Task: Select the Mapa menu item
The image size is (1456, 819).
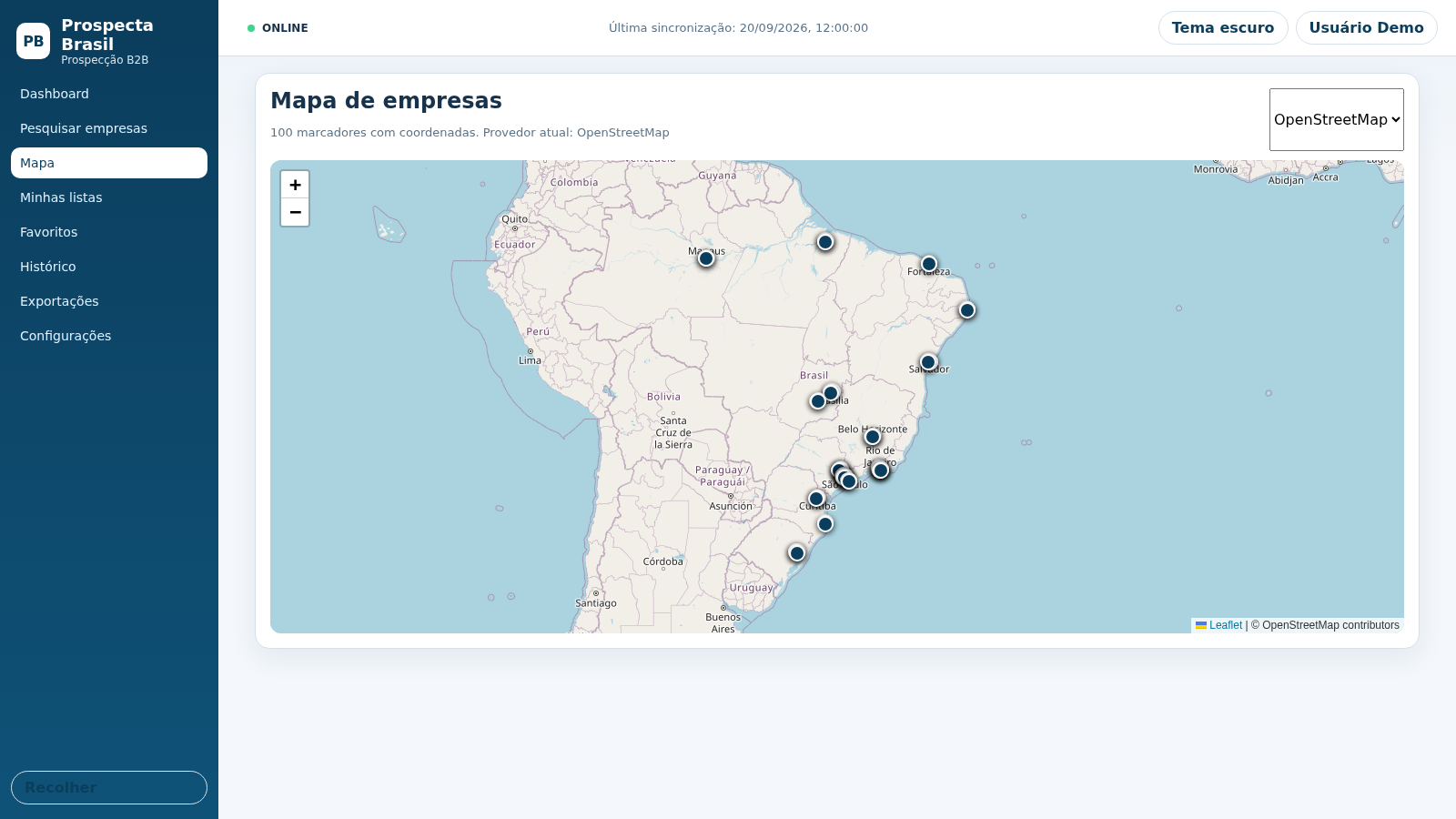Action: point(109,163)
